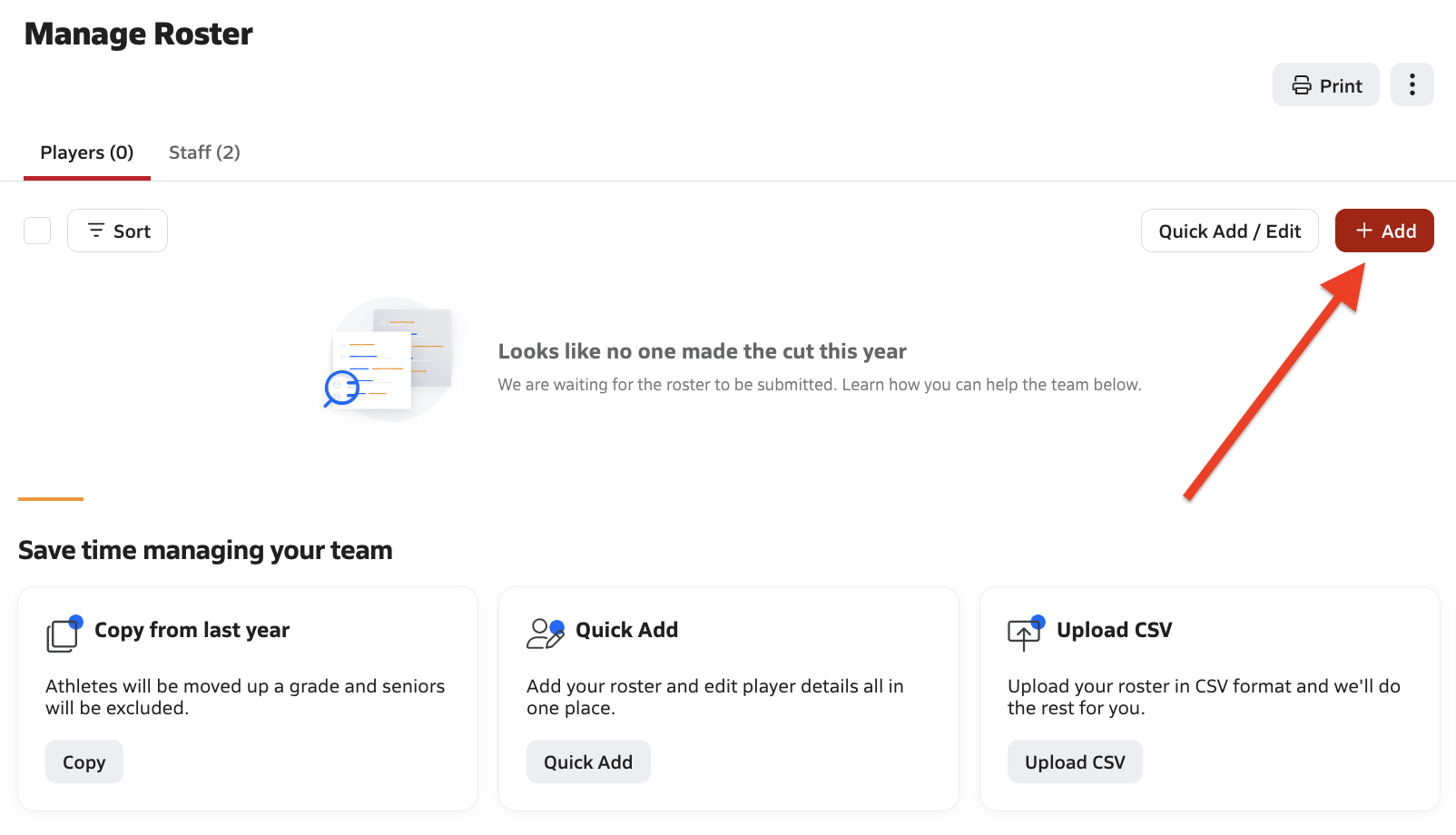Screen dimensions: 1456x835
Task: Open the three-dot overflow menu
Action: [1412, 84]
